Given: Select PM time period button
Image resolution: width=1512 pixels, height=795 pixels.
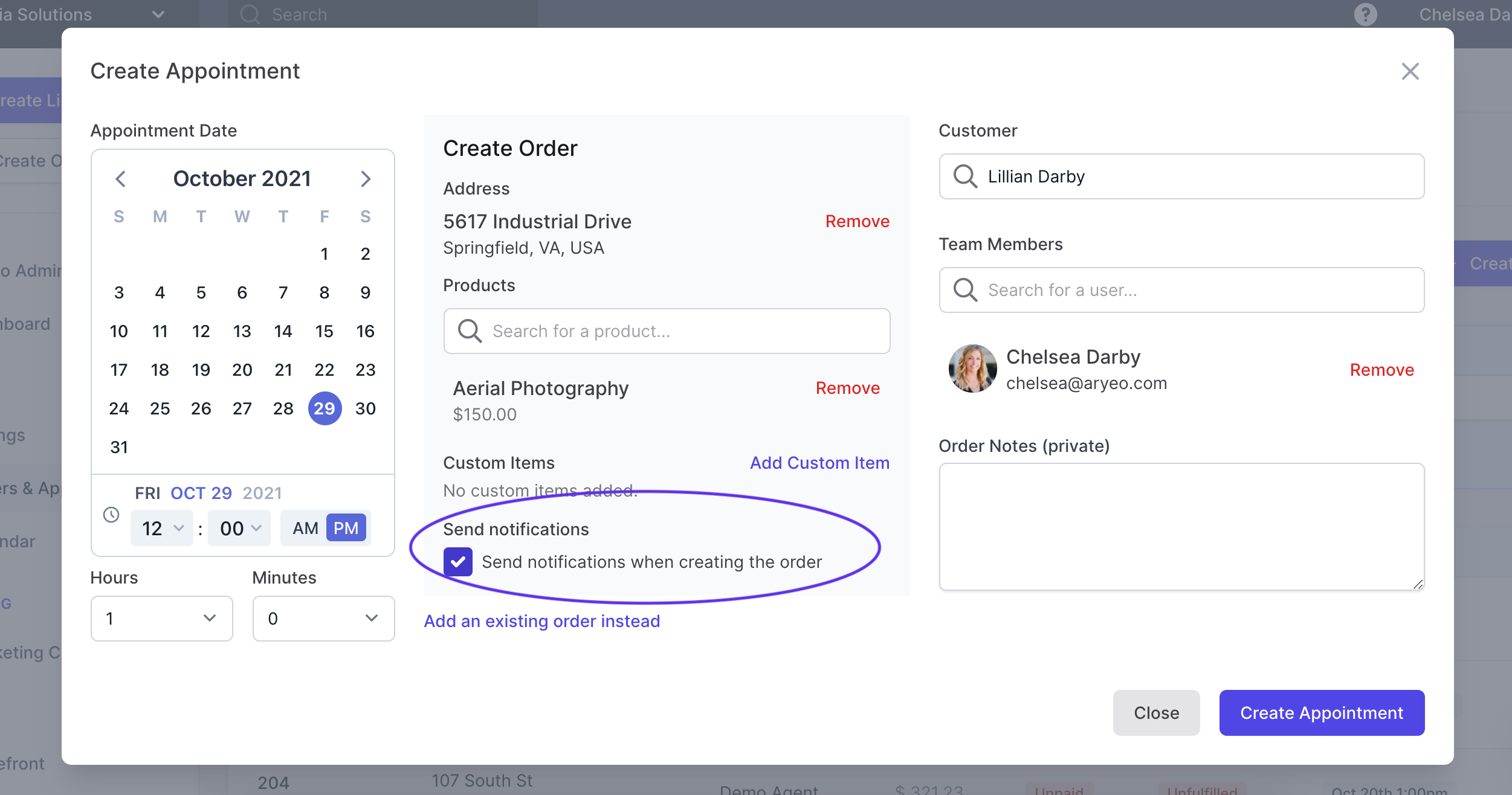Looking at the screenshot, I should pyautogui.click(x=345, y=527).
